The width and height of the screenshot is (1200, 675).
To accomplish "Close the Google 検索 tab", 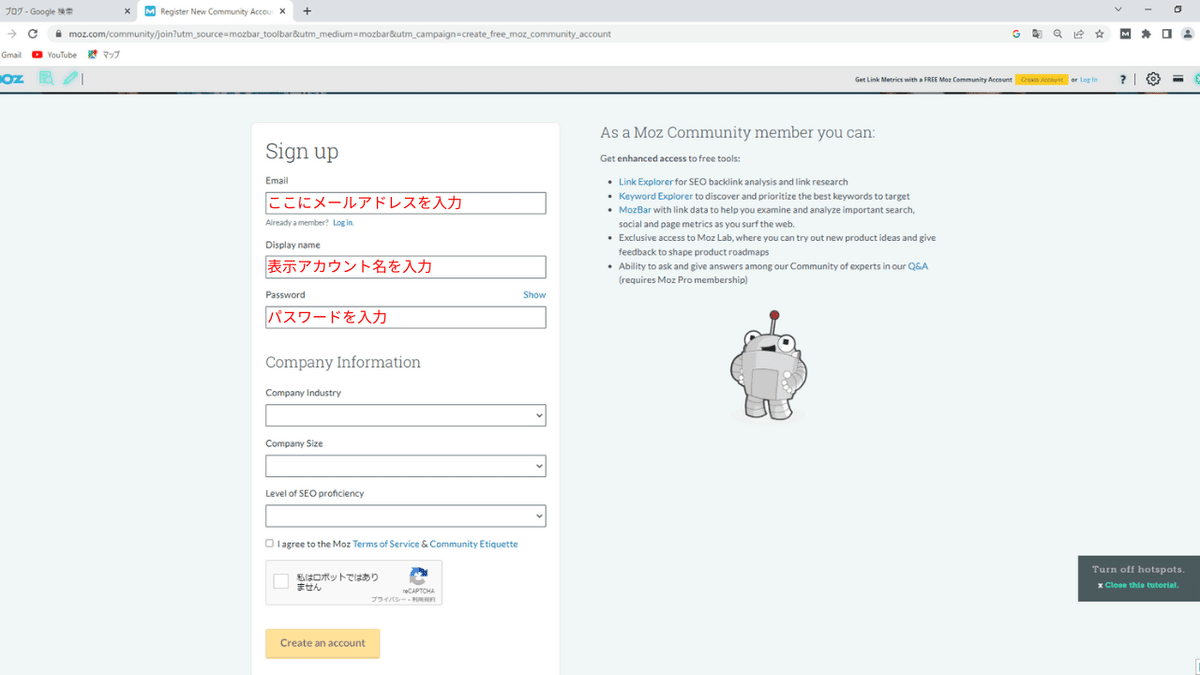I will (x=127, y=11).
